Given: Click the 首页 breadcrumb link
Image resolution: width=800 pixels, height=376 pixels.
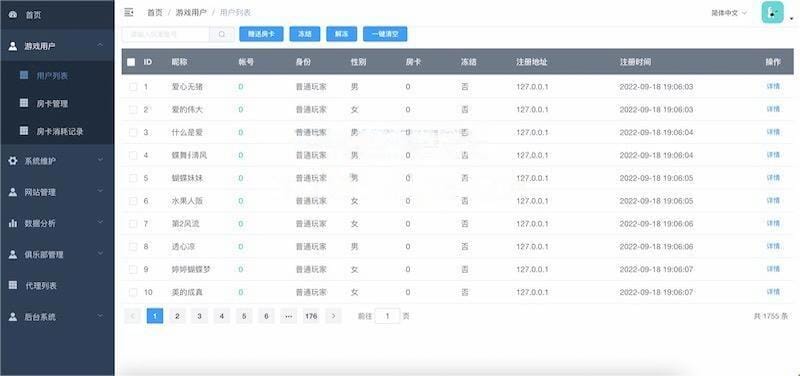Looking at the screenshot, I should click(x=155, y=12).
